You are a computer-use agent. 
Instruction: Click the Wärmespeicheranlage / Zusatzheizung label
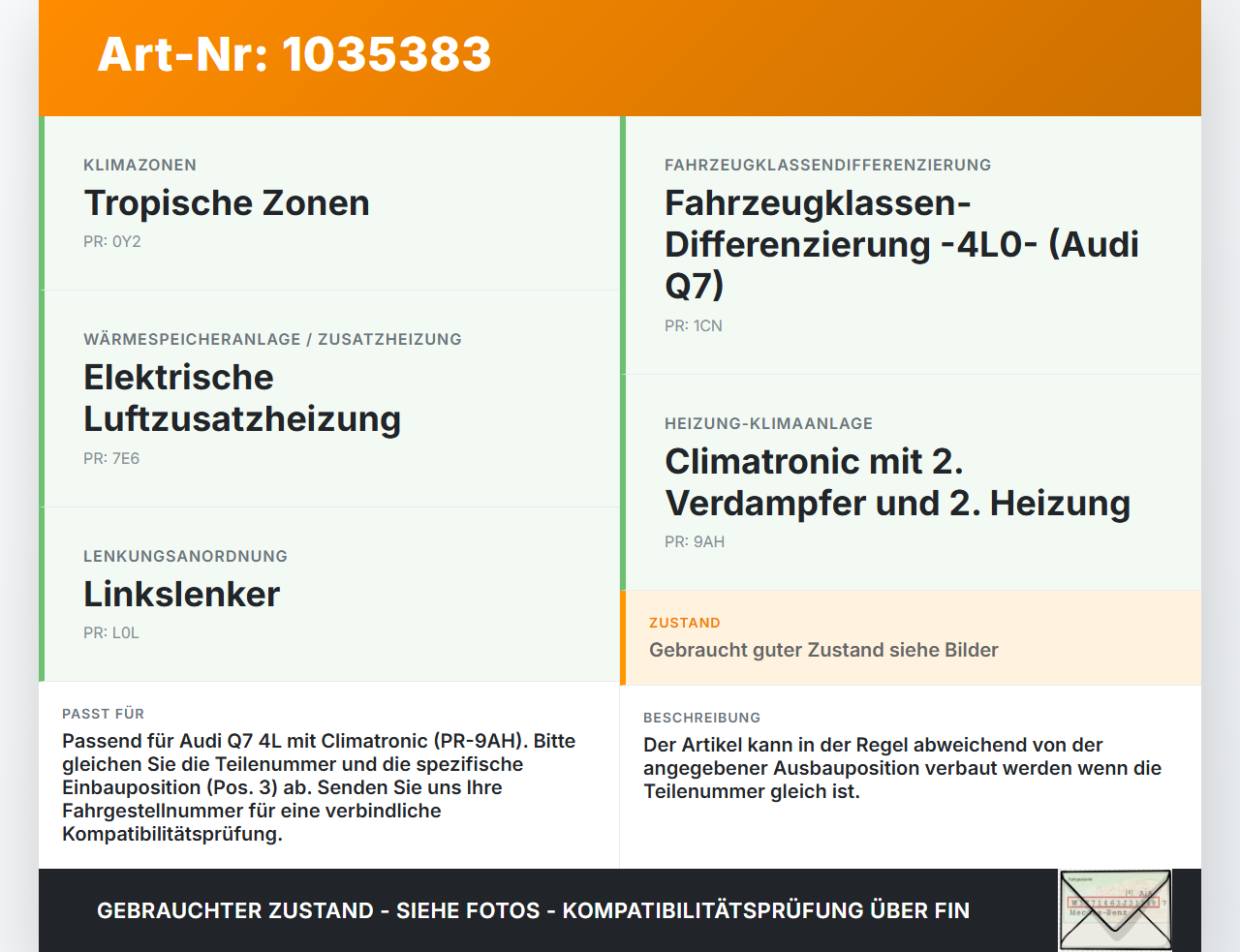coord(272,339)
